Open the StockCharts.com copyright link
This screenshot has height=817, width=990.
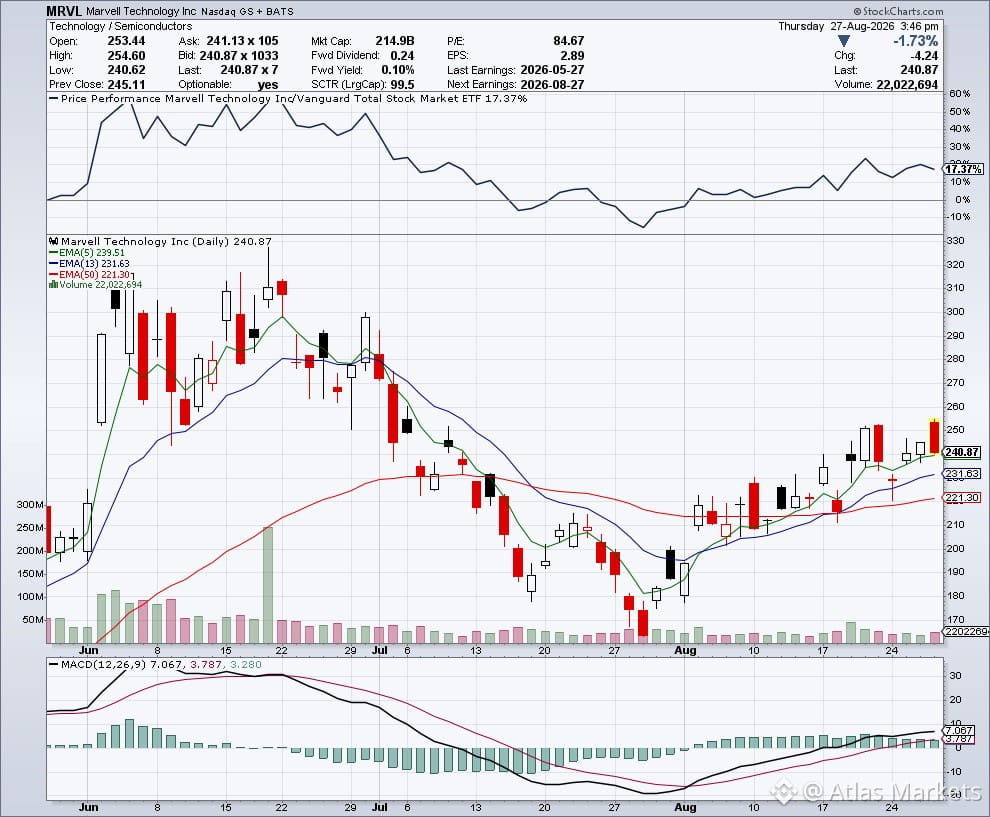point(898,11)
